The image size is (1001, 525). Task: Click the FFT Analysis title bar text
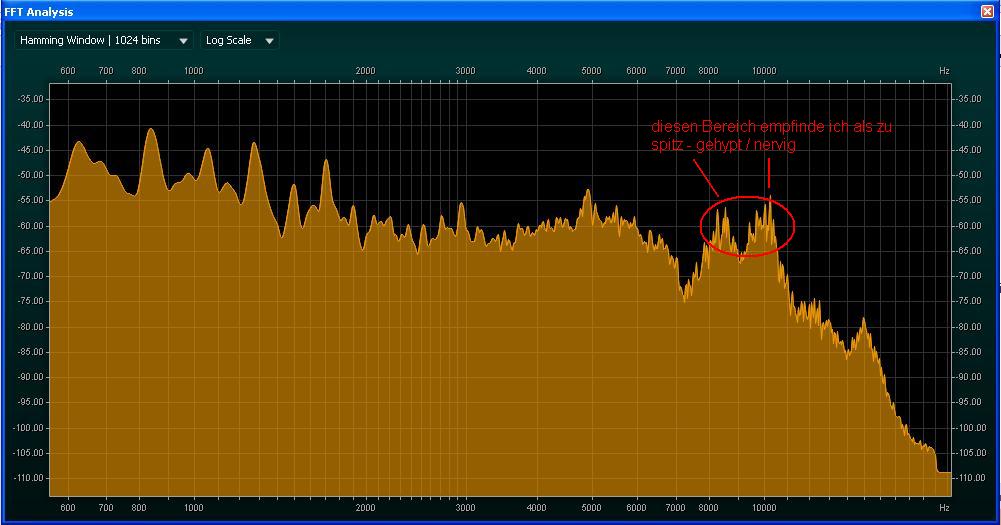(39, 12)
